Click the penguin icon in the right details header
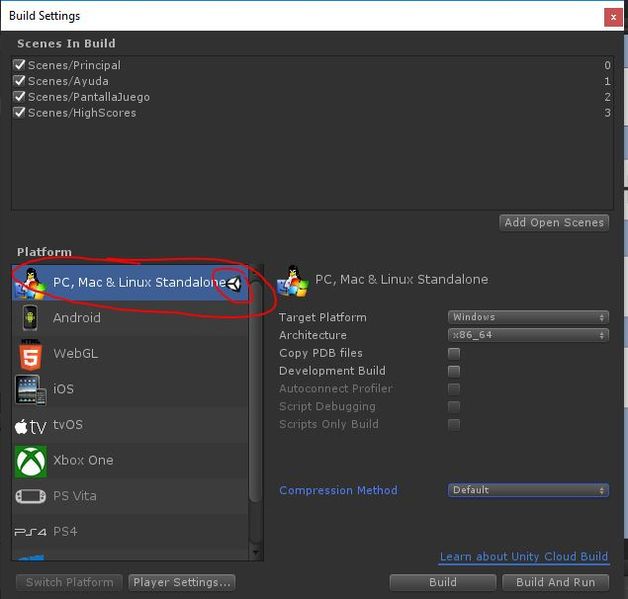628x599 pixels. [293, 281]
